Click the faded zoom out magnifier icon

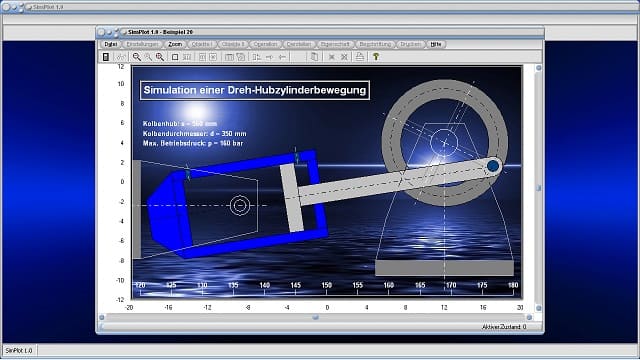[148, 57]
